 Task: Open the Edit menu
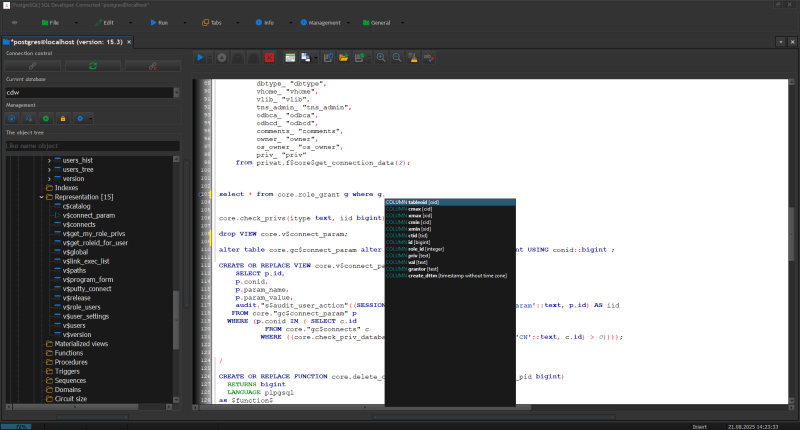pyautogui.click(x=105, y=22)
